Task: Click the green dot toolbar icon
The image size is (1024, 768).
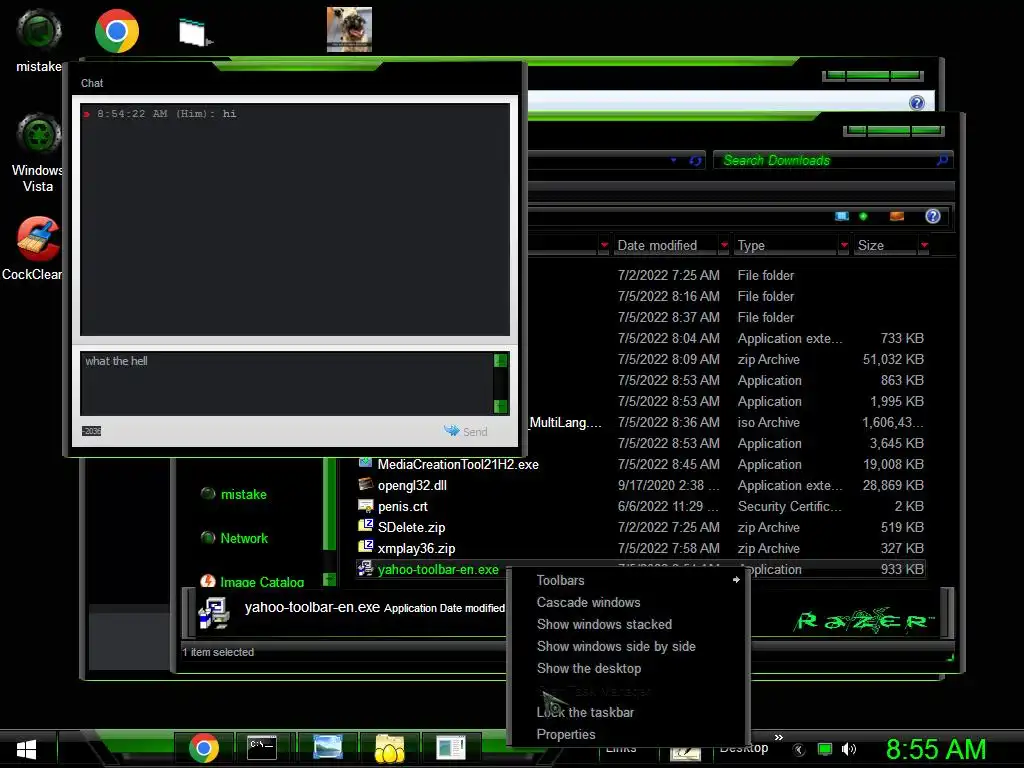Action: click(x=863, y=216)
